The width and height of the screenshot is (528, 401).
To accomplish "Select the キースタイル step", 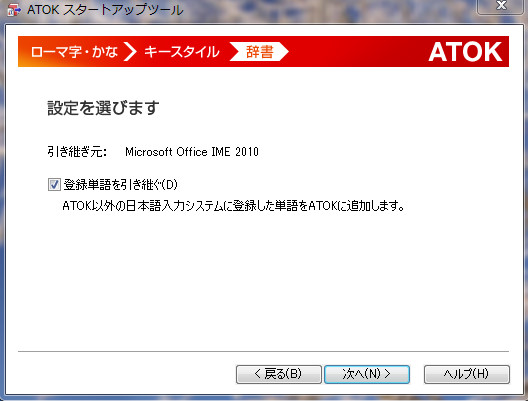I will [182, 52].
